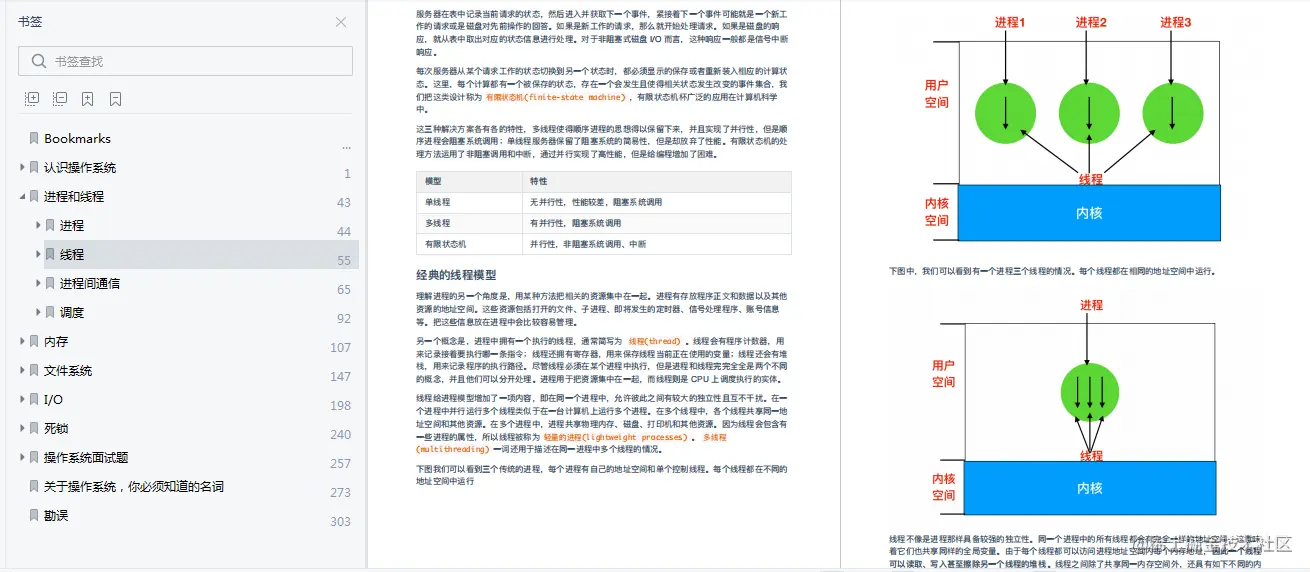Click page number 107 in bookmark list
The width and height of the screenshot is (1310, 572).
pos(341,347)
